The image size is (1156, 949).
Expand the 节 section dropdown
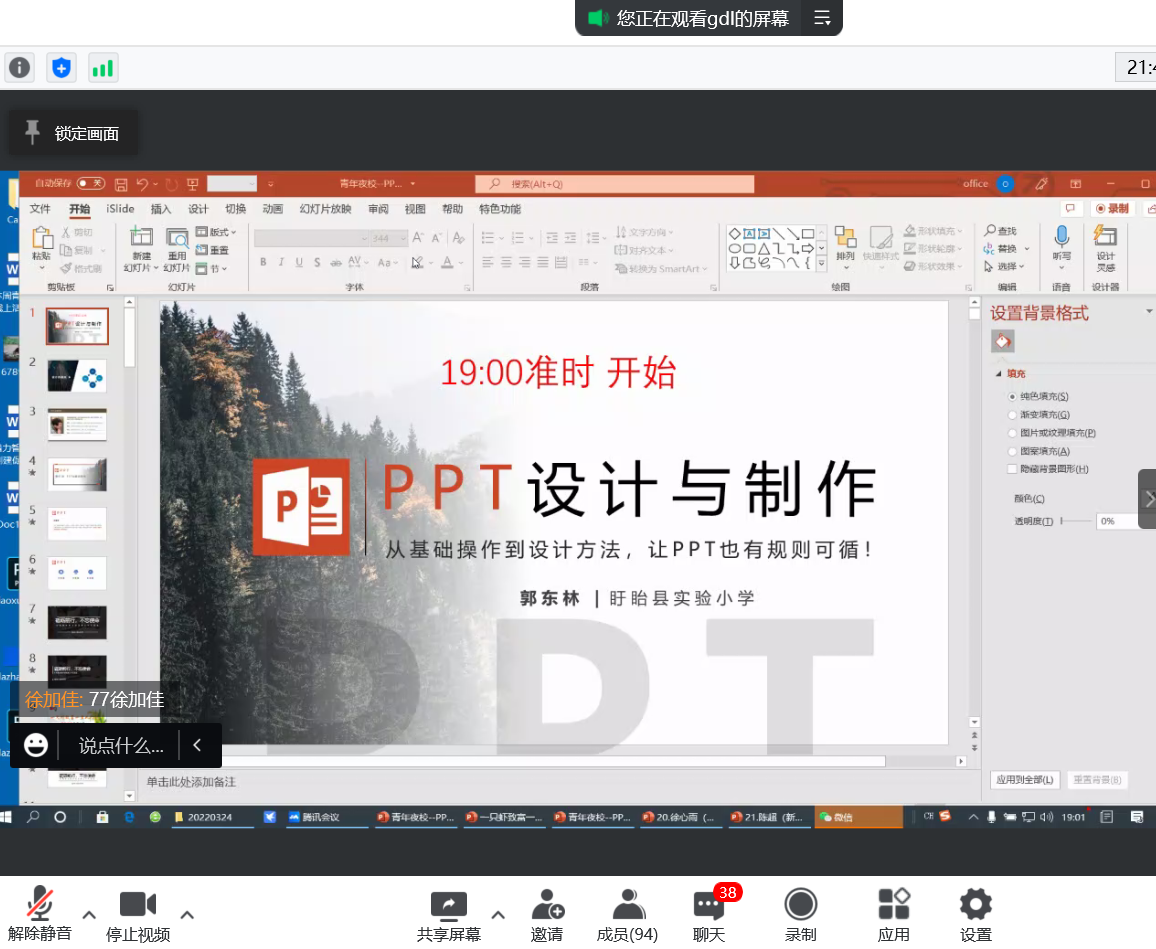(212, 268)
